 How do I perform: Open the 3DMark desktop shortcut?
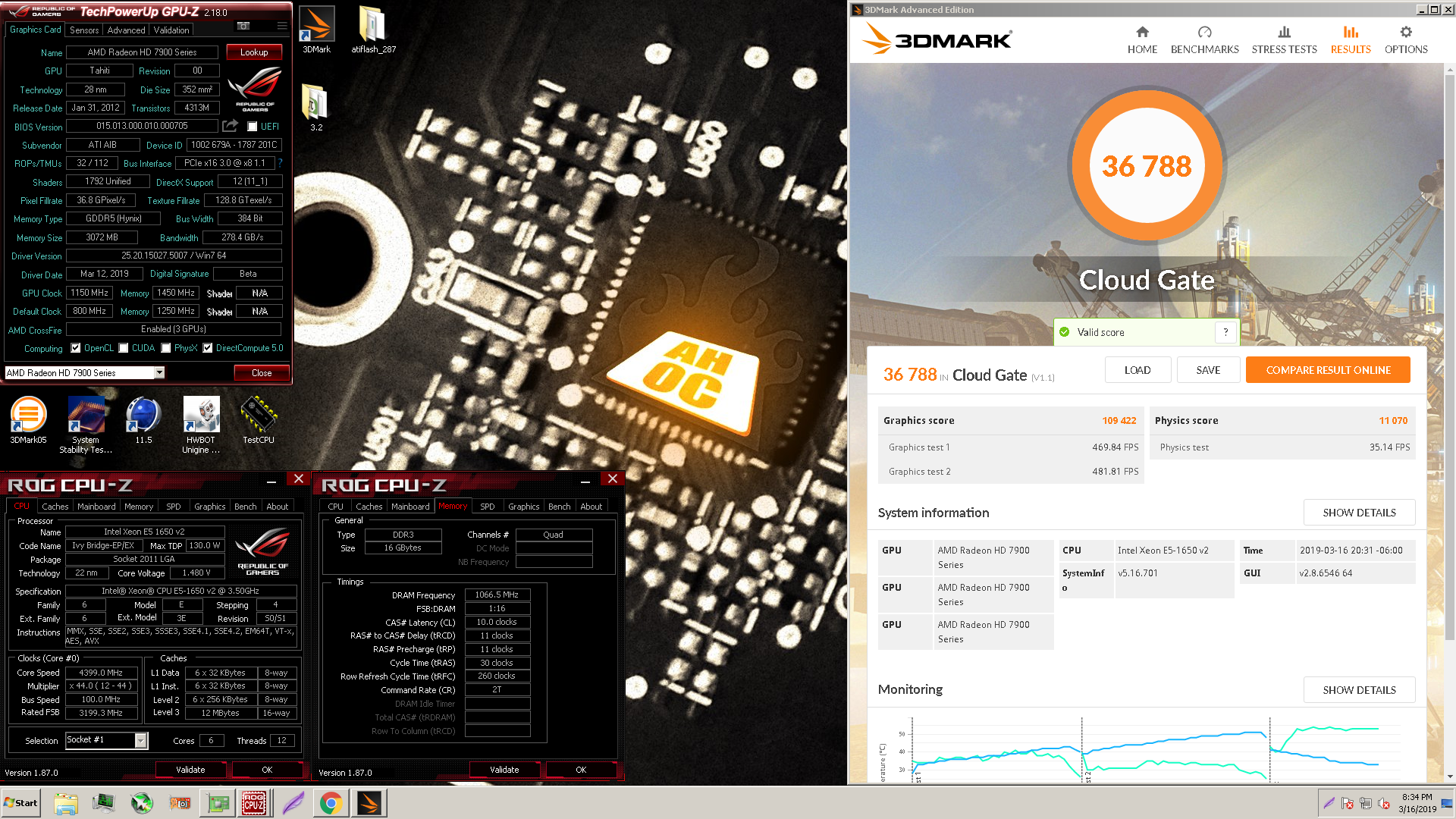coord(317,30)
